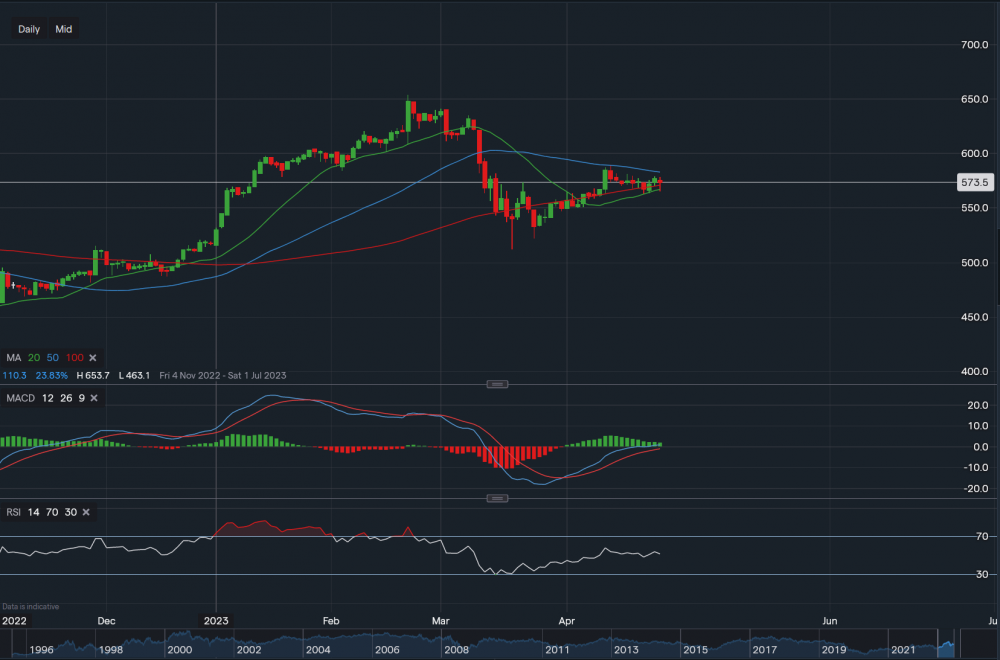Toggle the RSI 14 period setting
This screenshot has height=660, width=1000.
pyautogui.click(x=33, y=511)
